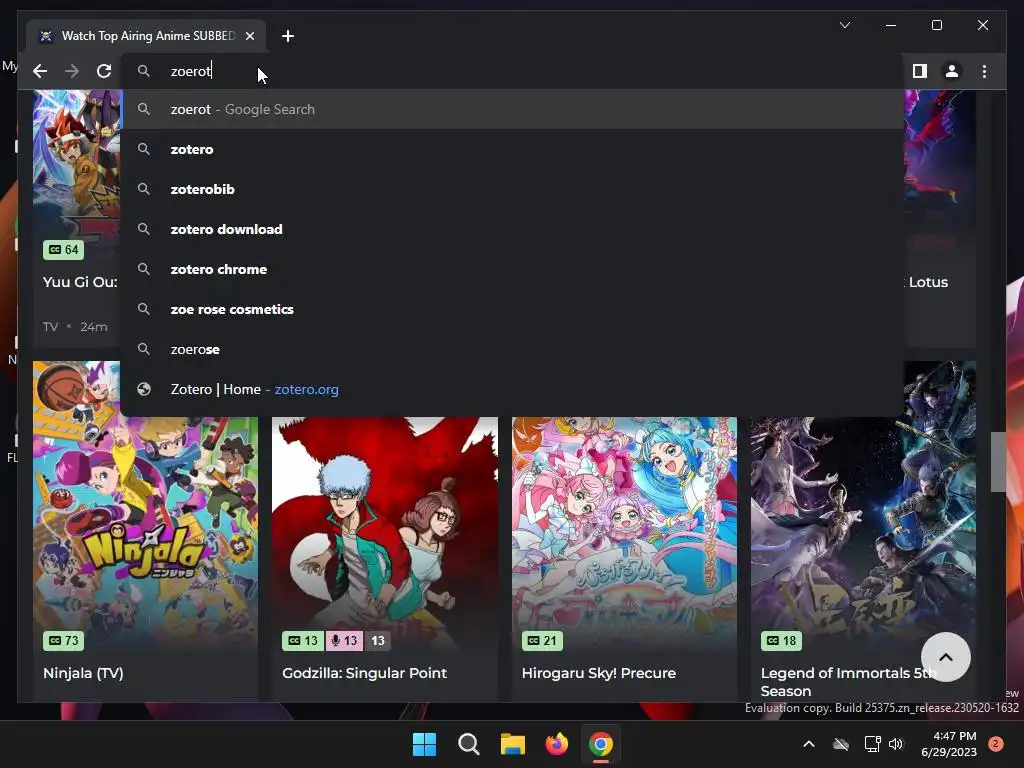
Task: Click the Hirogaru Sky! Precure title
Action: click(x=599, y=673)
